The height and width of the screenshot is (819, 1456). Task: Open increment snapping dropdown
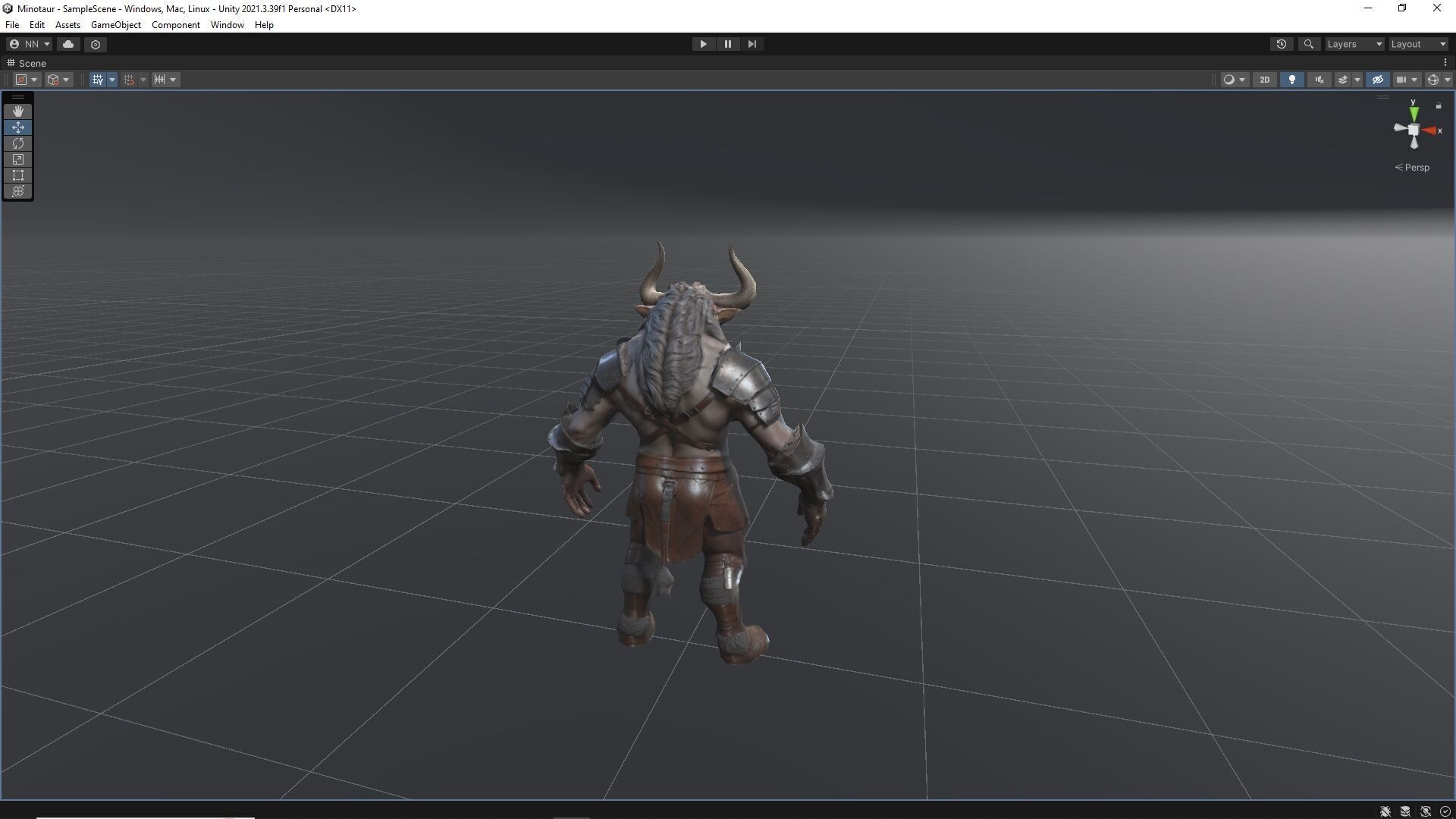pos(165,80)
